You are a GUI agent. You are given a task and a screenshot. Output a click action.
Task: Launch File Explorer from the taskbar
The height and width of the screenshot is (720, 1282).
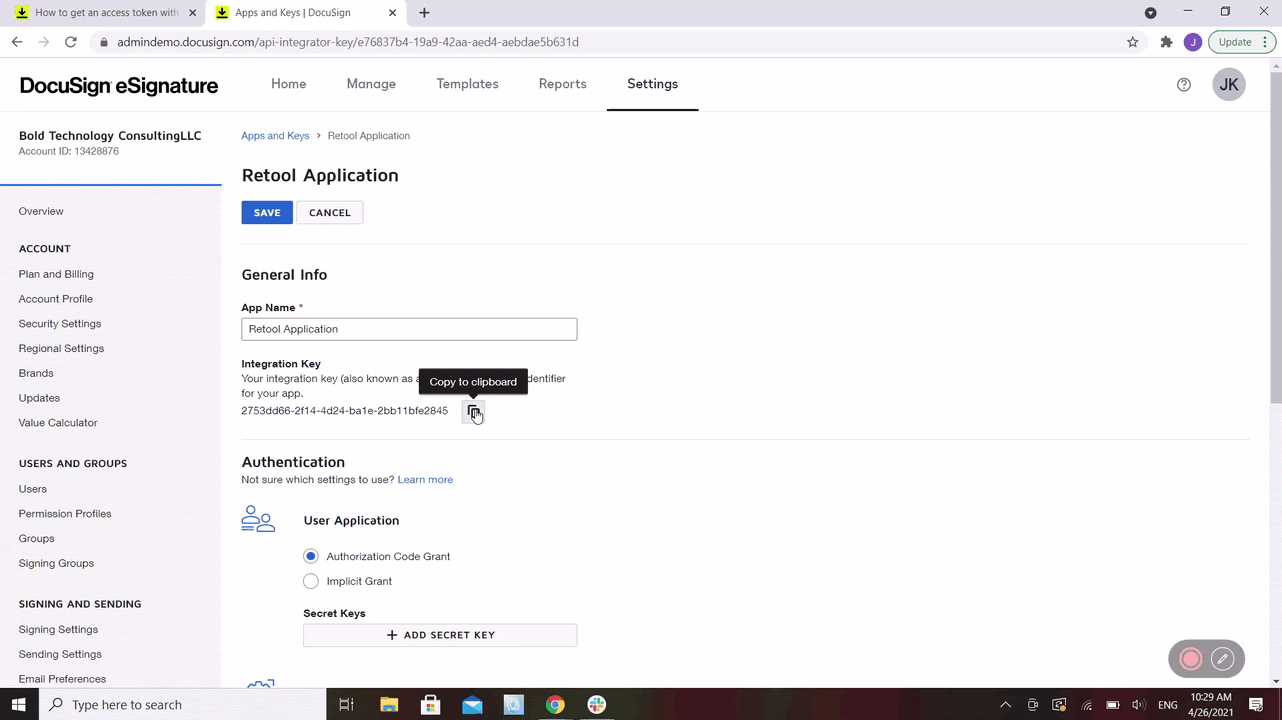tap(389, 705)
